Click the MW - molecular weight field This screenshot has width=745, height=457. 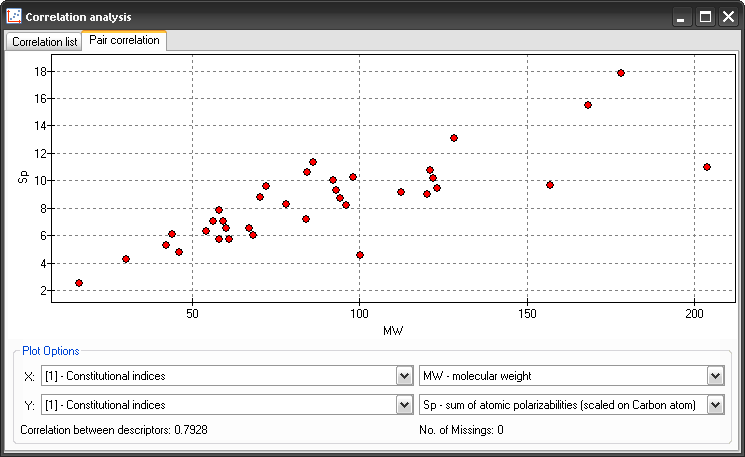click(572, 376)
